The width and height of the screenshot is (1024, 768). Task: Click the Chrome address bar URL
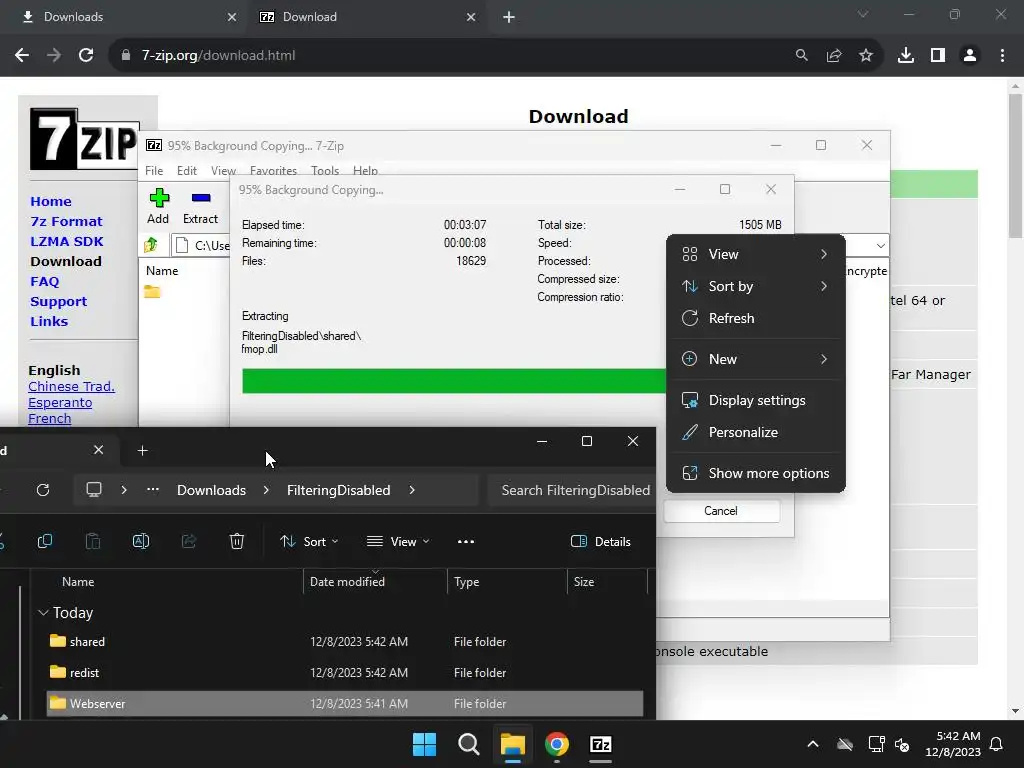point(218,56)
